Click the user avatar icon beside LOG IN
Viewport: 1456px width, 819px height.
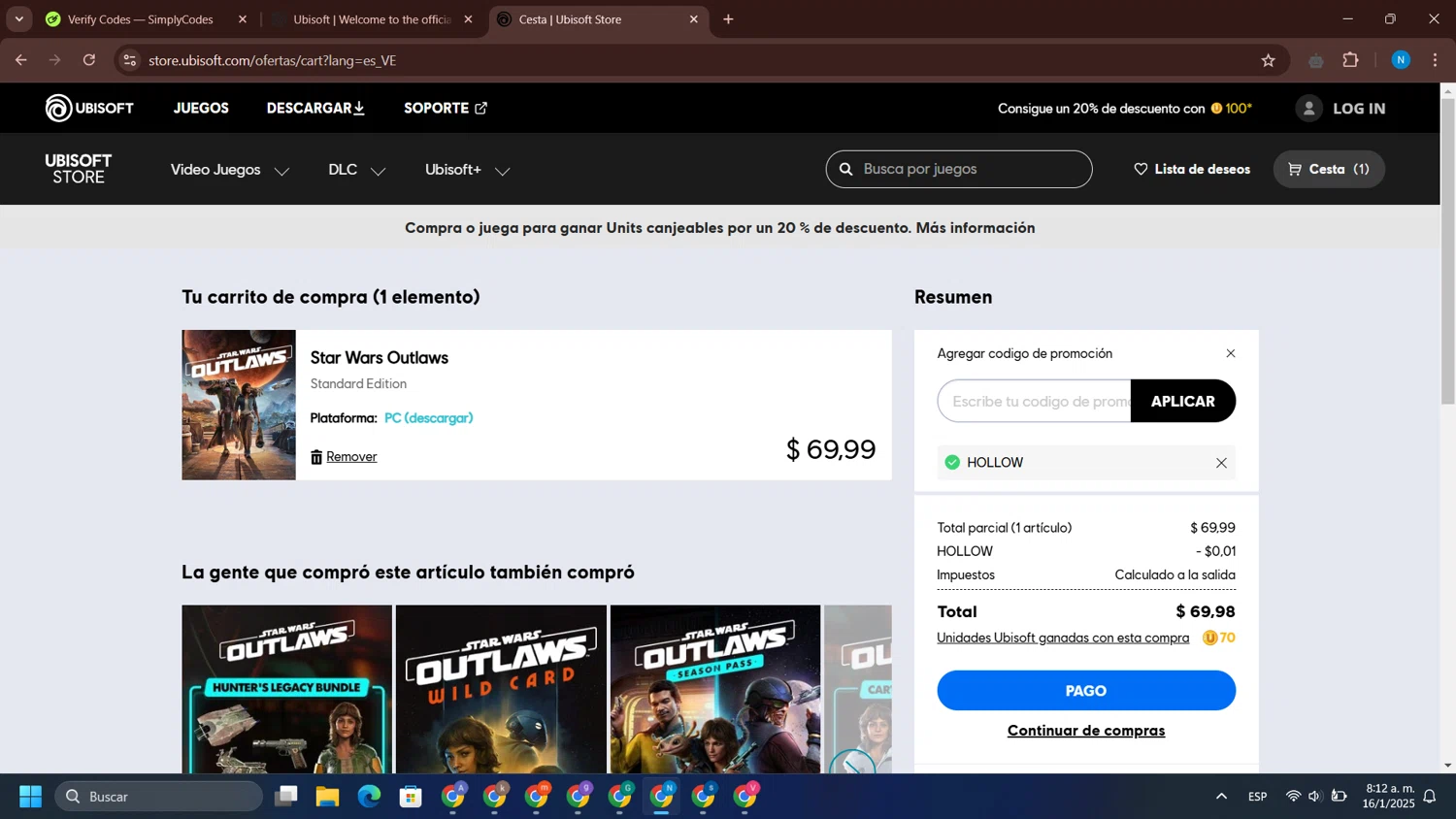(x=1308, y=109)
